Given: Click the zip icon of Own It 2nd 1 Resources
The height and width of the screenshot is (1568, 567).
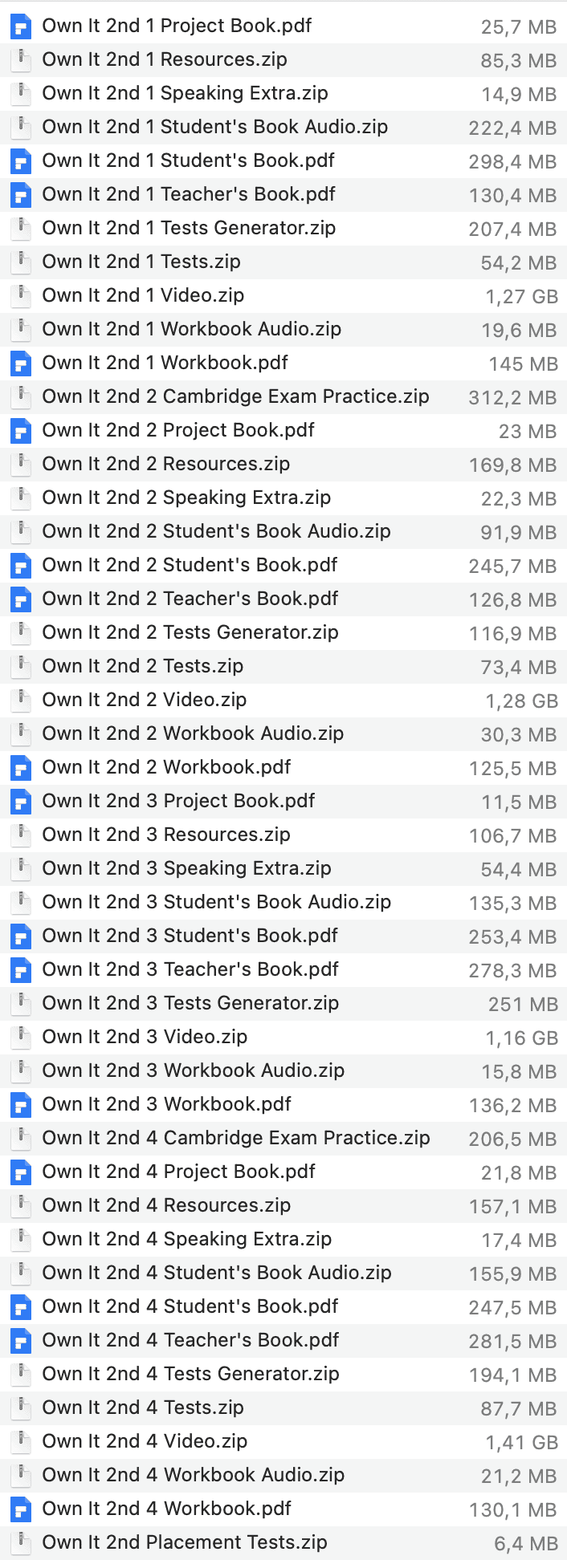Looking at the screenshot, I should pyautogui.click(x=20, y=60).
